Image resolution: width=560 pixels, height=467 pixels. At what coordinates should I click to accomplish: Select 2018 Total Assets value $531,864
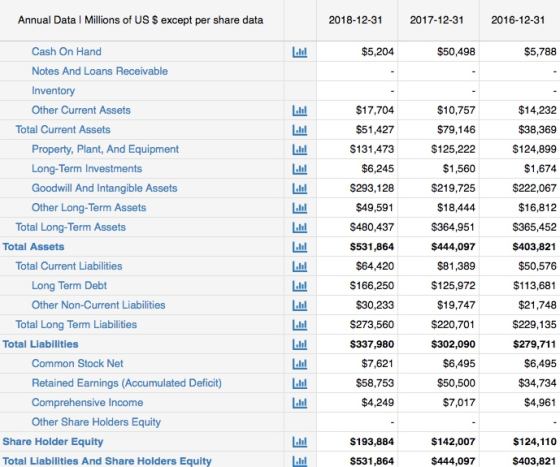pos(372,247)
